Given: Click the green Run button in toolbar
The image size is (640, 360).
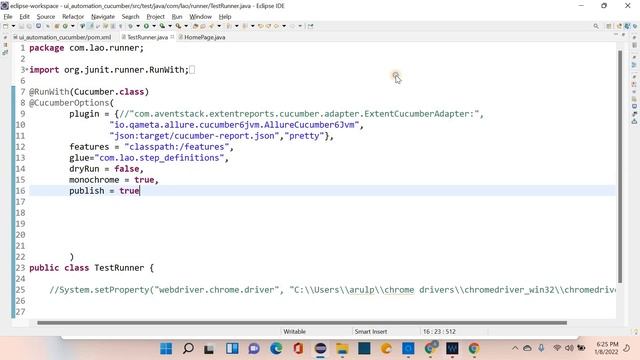Looking at the screenshot, I should click(146, 26).
